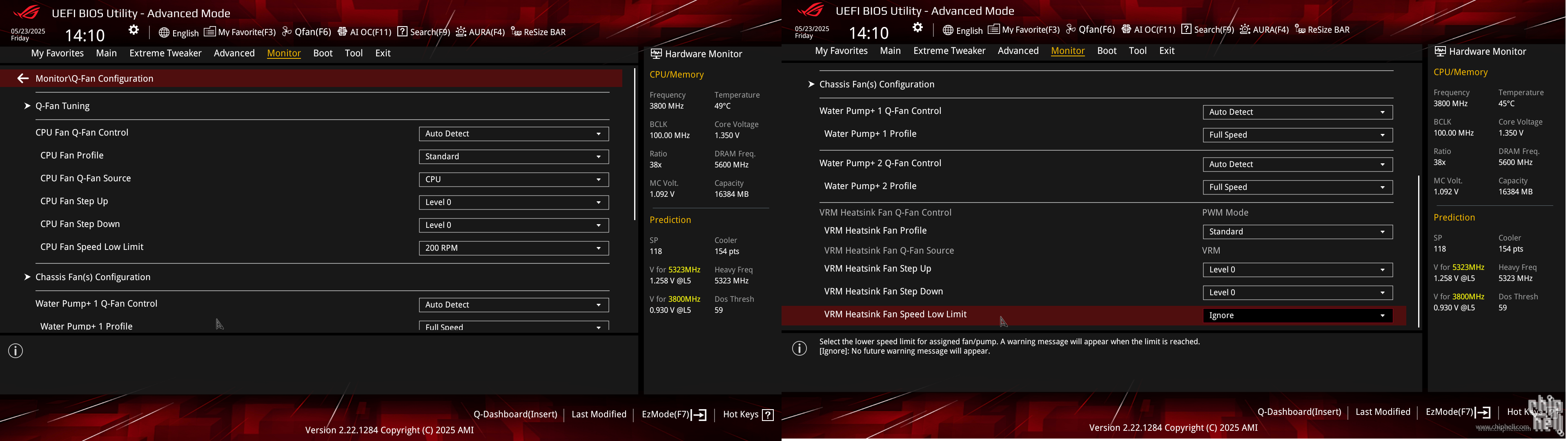Open Advanced tab in left screen

(234, 53)
